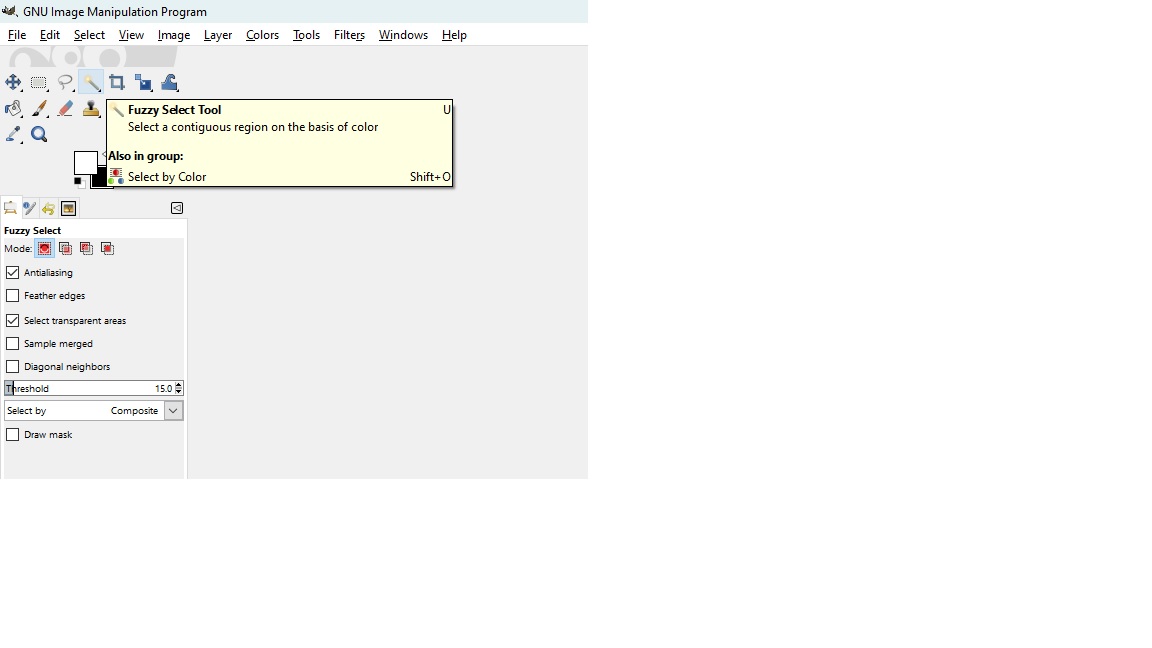Click the white foreground color swatch

coord(84,162)
